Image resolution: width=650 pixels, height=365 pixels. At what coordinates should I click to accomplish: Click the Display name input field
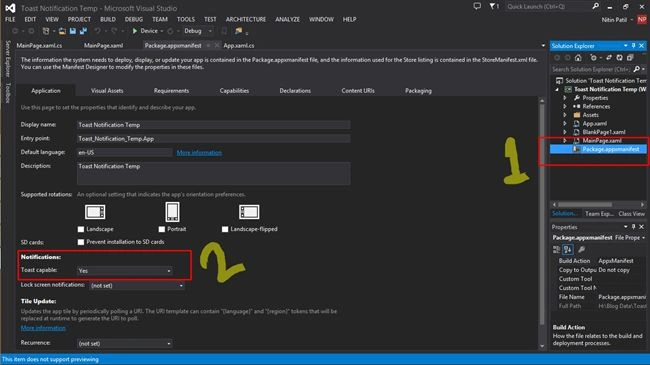[213, 125]
